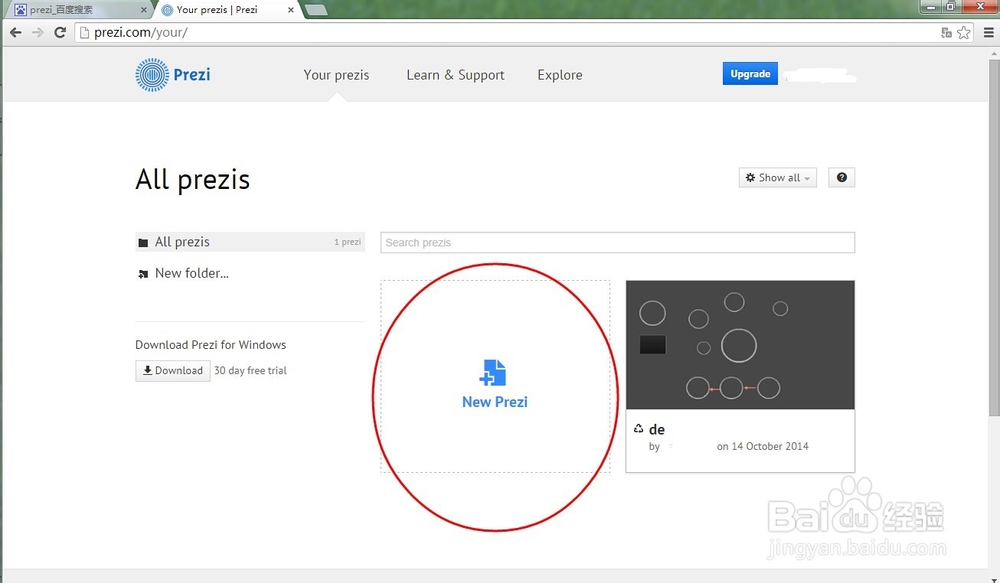
Task: Click the 30 day free trial text
Action: 250,371
